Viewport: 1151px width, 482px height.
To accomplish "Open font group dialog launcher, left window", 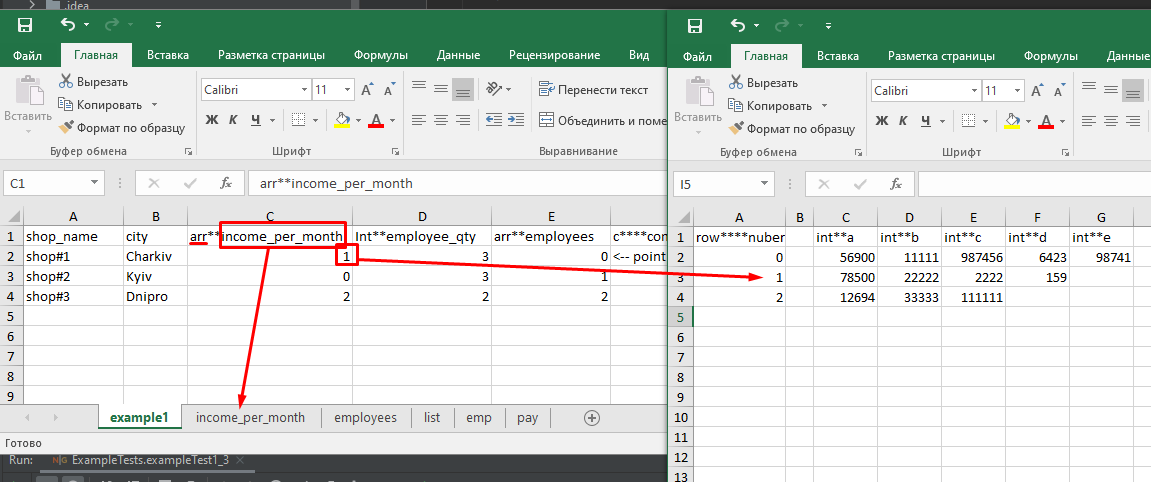I will [x=396, y=152].
